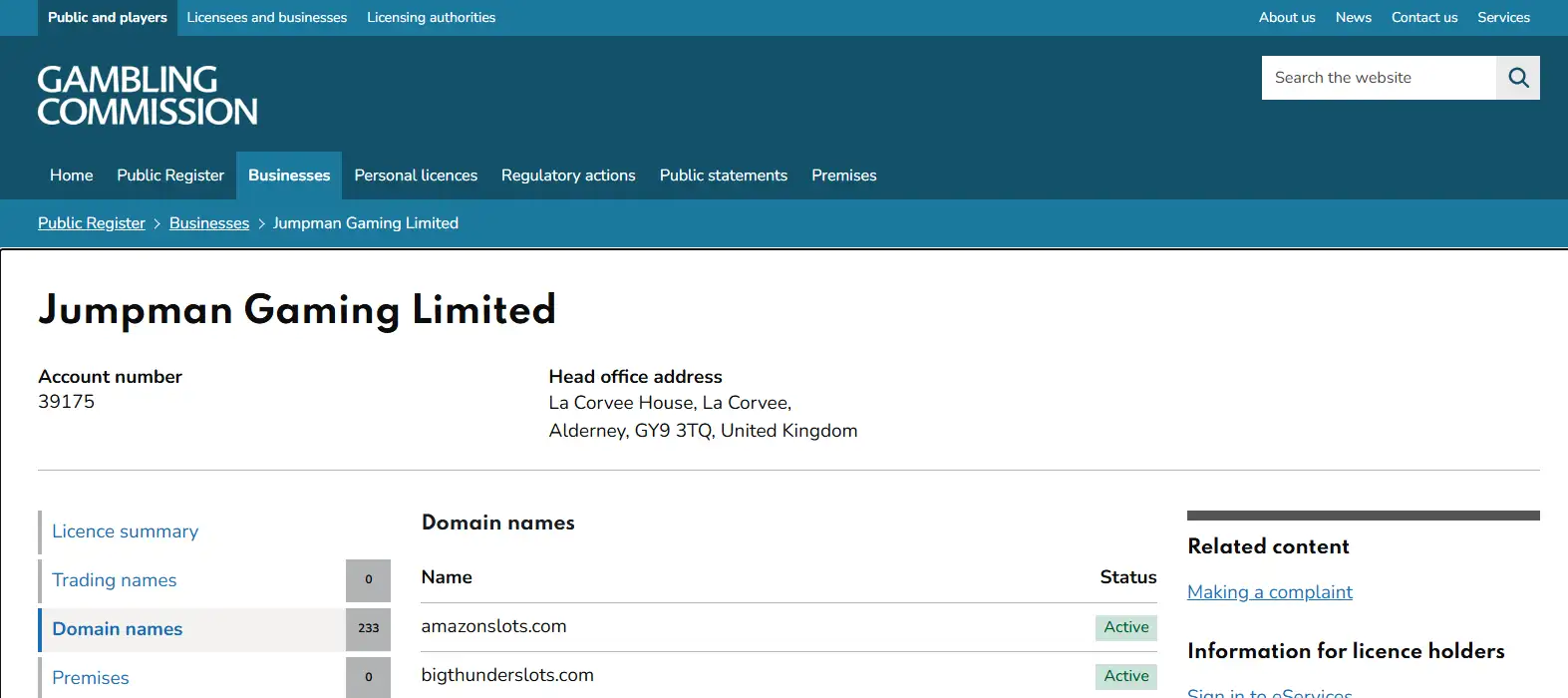Open Licensing authorities section
This screenshot has width=1568, height=698.
431,18
